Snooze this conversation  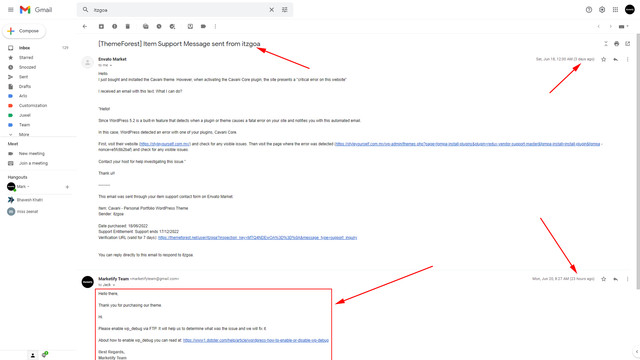tap(159, 27)
